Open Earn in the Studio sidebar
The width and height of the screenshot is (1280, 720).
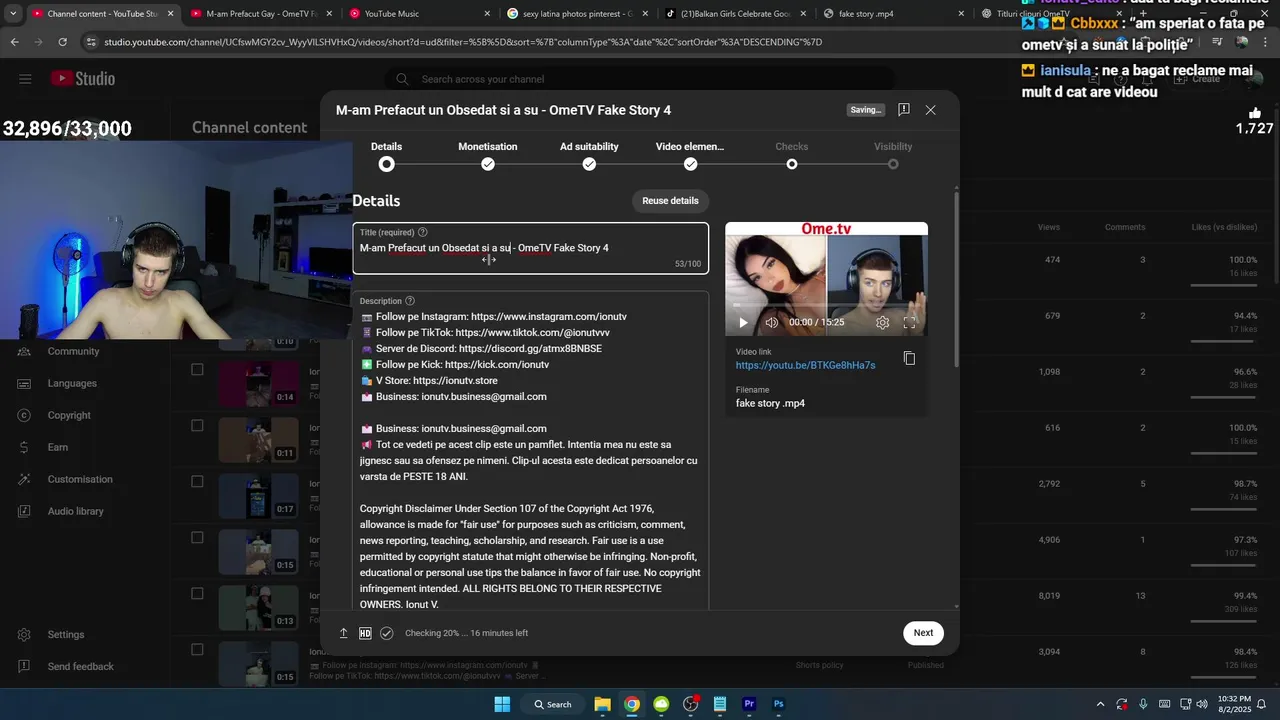[58, 447]
